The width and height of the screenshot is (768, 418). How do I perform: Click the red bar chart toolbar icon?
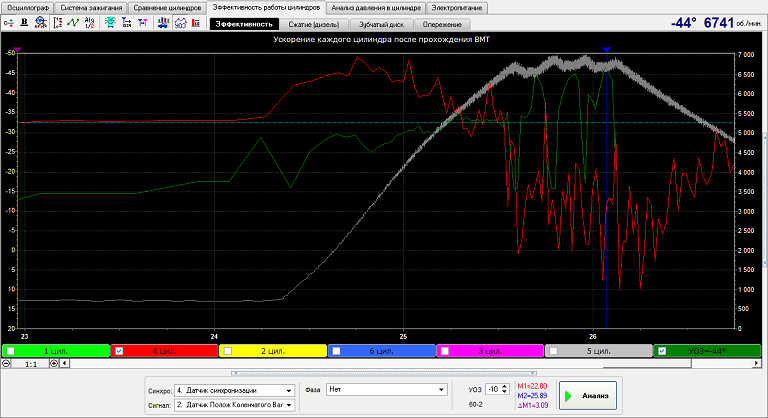(196, 23)
